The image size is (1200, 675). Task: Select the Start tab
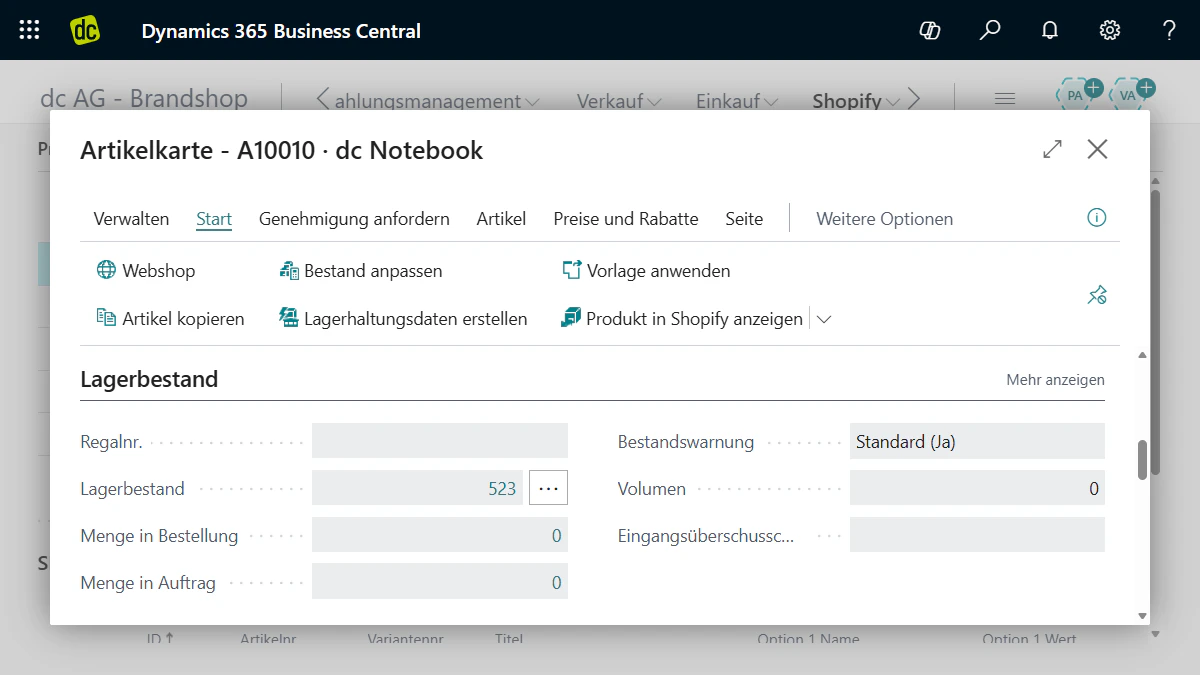(214, 218)
